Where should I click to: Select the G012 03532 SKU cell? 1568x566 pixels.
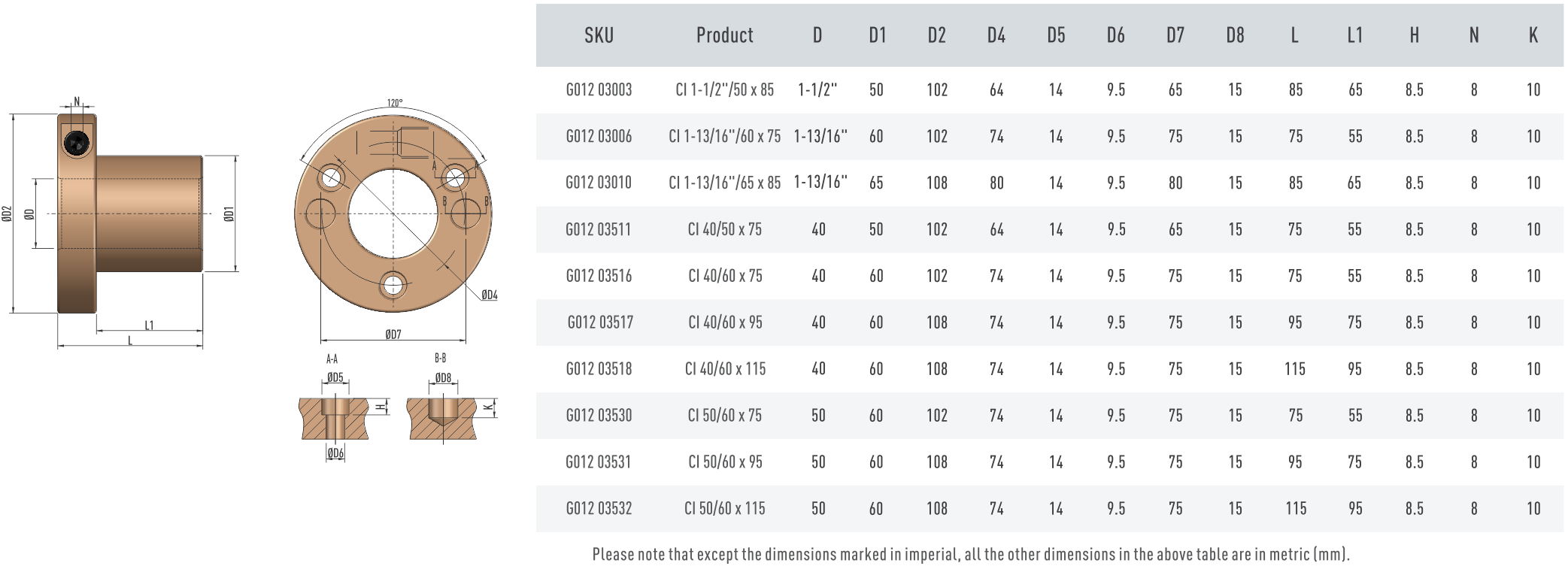pos(599,509)
